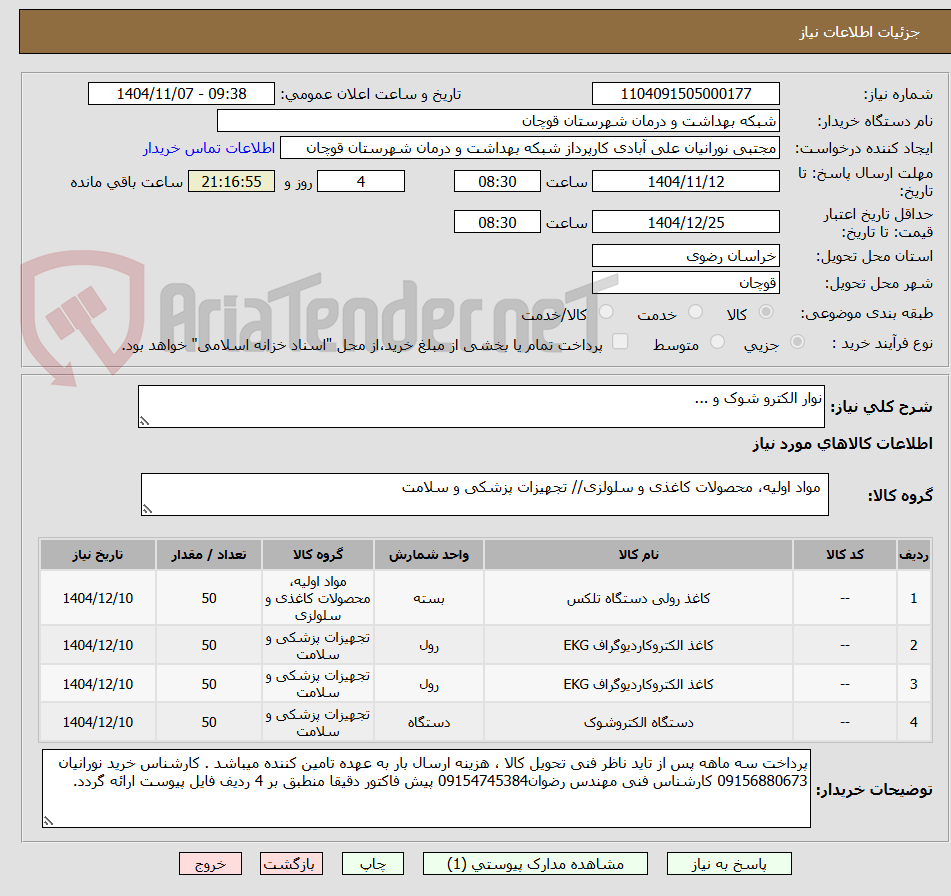Open اطلاعات تماس خریدار link
Screen dimensions: 951x896
pos(209,148)
